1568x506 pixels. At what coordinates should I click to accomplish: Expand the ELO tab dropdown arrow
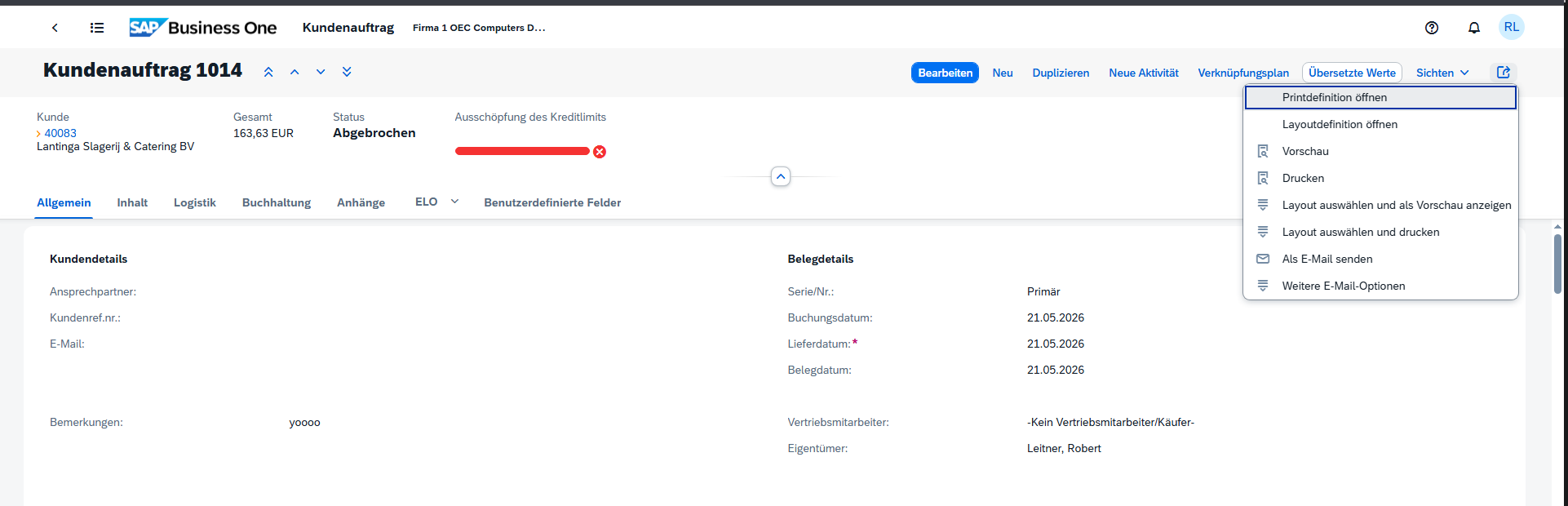pos(454,202)
